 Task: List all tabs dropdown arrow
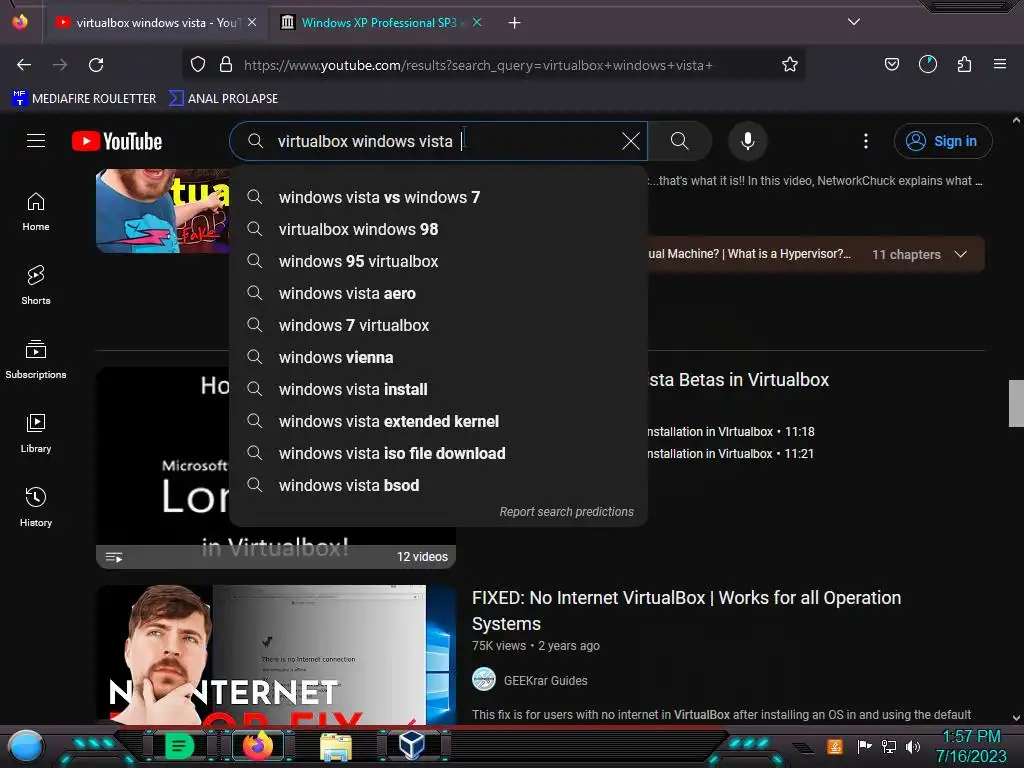click(x=854, y=22)
